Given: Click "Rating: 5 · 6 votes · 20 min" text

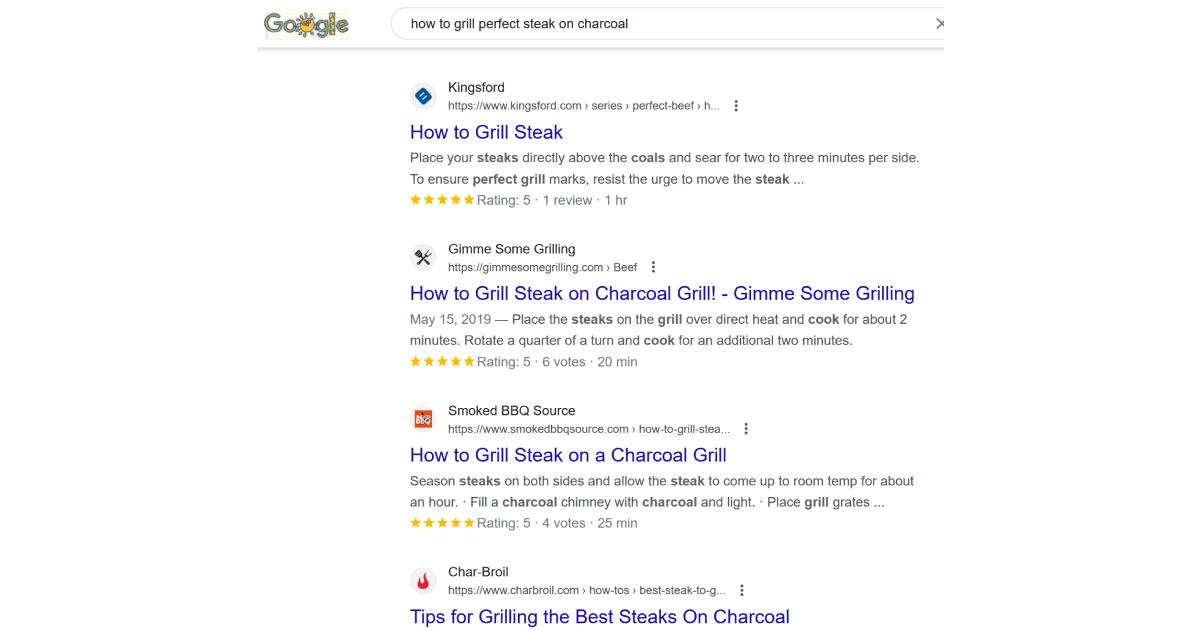Looking at the screenshot, I should (557, 362).
